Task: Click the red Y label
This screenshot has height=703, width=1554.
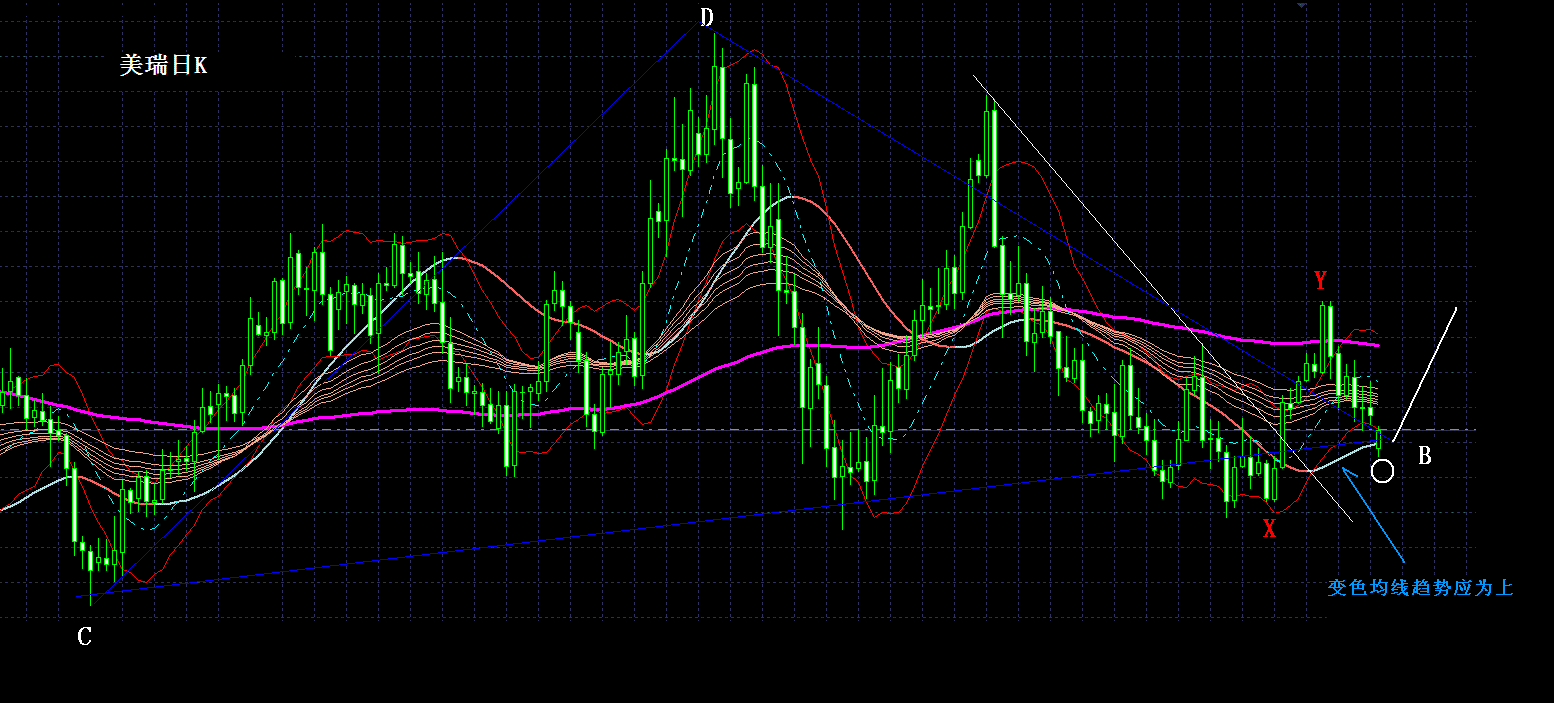Action: pos(1320,280)
